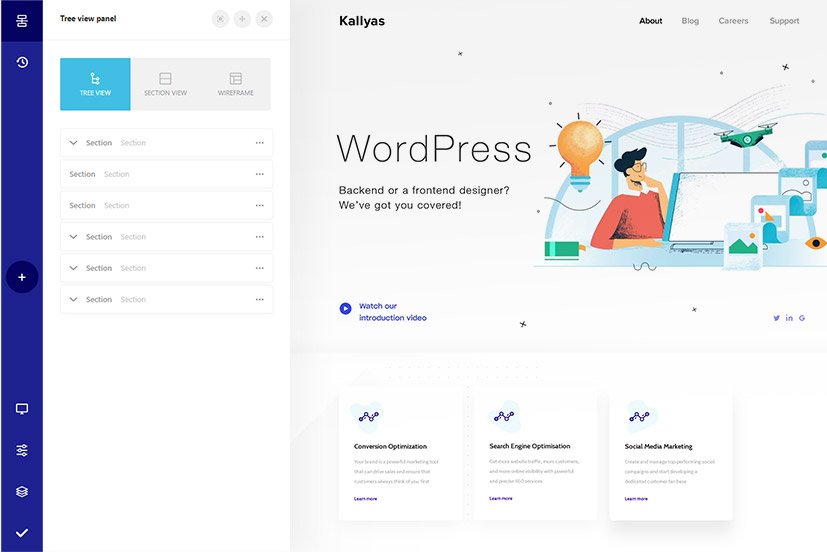Open the tree view panel sidebar icon
The image size is (827, 552).
point(22,21)
